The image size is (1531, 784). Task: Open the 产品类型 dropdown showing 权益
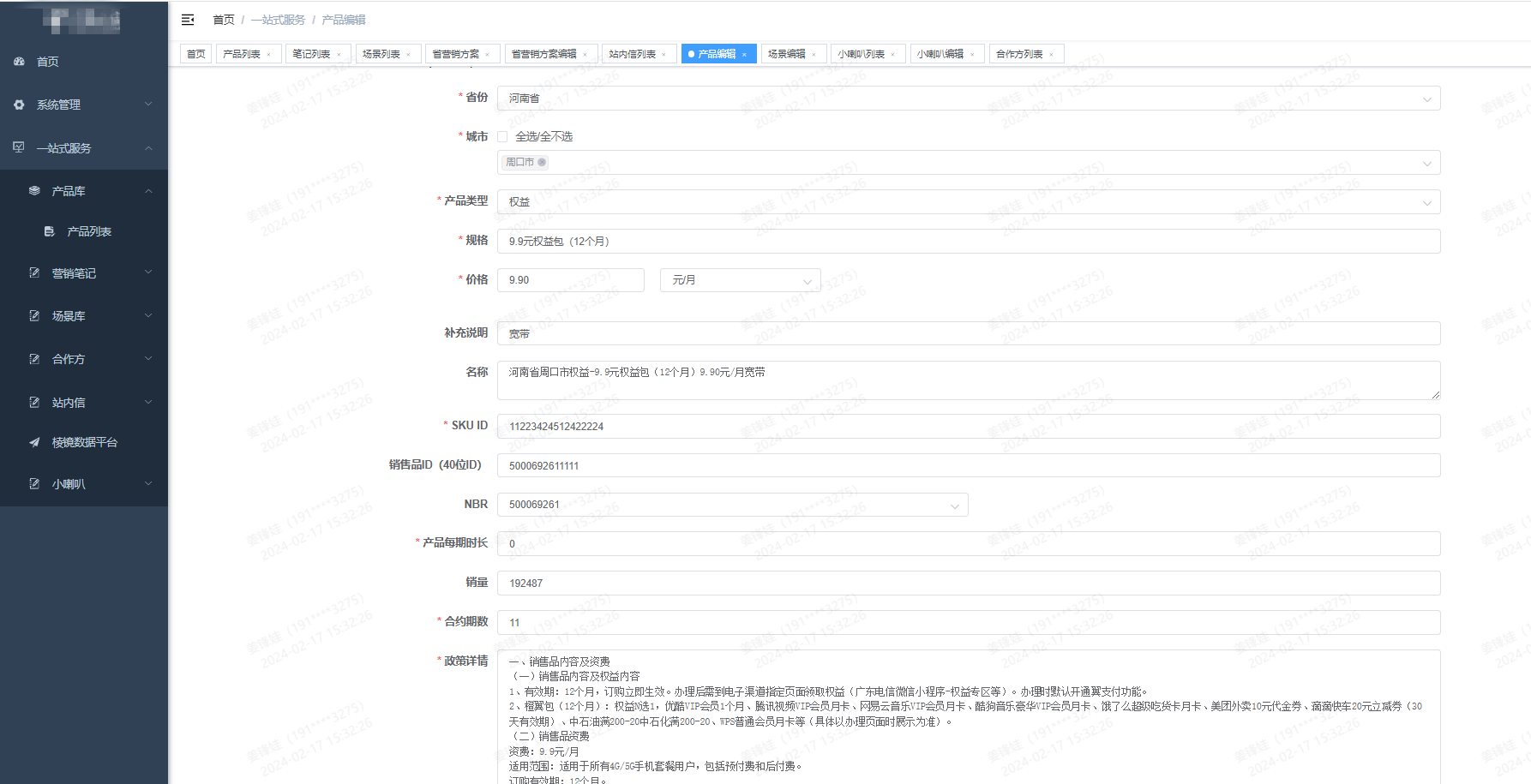969,202
